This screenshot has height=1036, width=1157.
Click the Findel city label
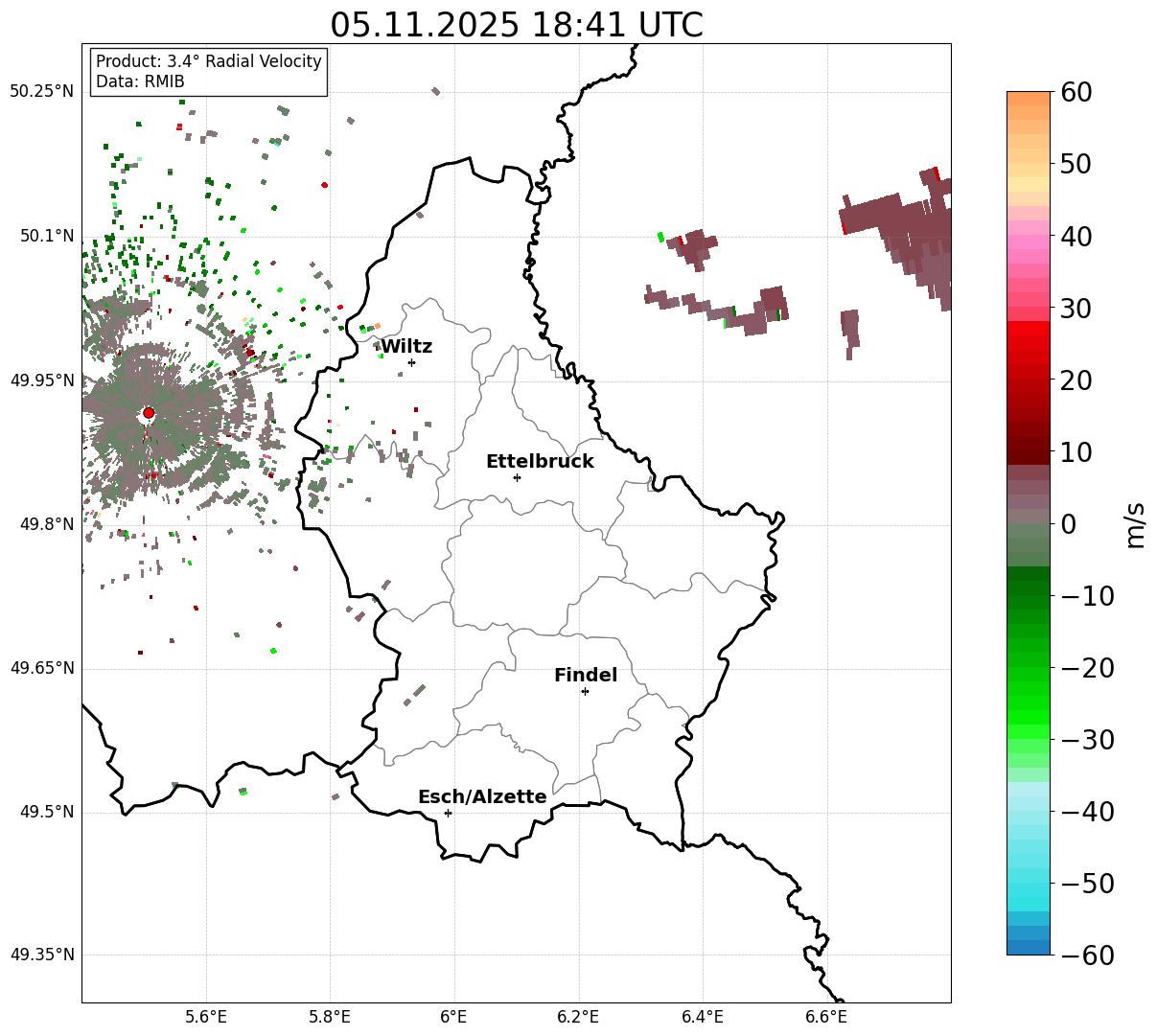point(586,676)
